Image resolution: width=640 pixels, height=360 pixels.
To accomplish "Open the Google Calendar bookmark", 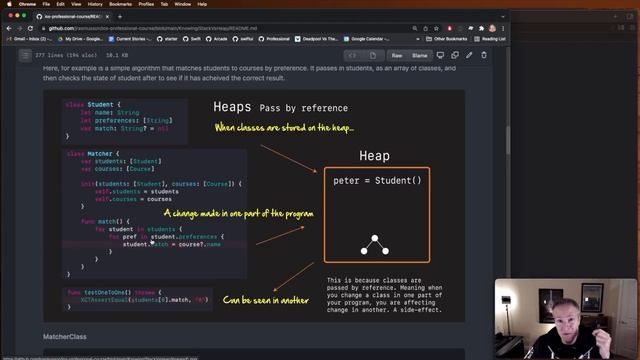I will [367, 39].
